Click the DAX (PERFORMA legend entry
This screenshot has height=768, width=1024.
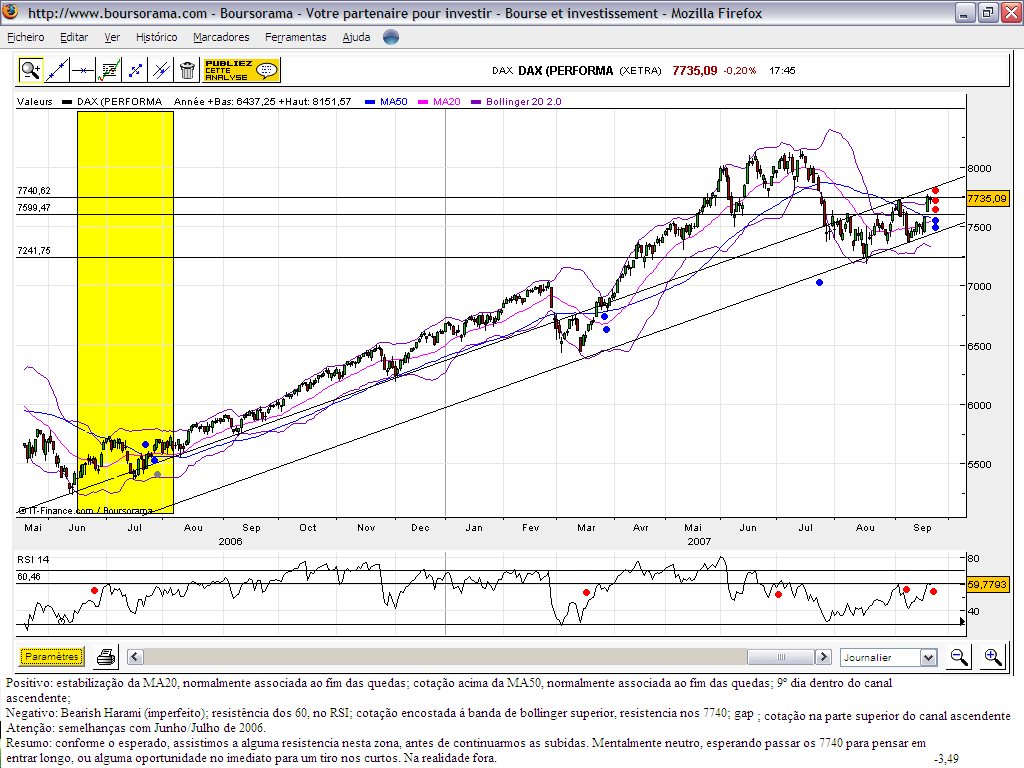point(120,102)
